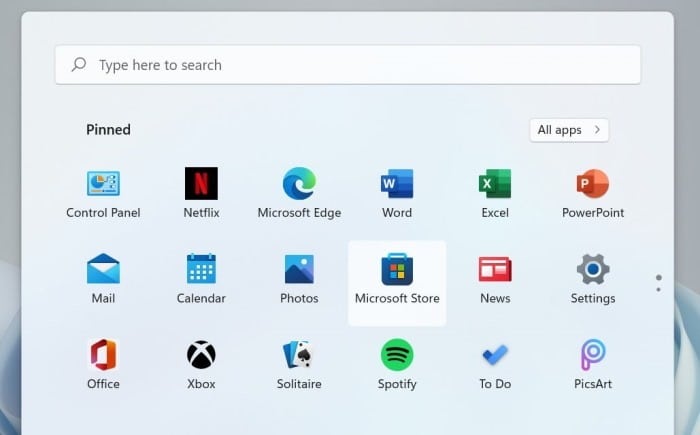Open the PicsArt app
This screenshot has height=435, width=700.
pos(593,365)
